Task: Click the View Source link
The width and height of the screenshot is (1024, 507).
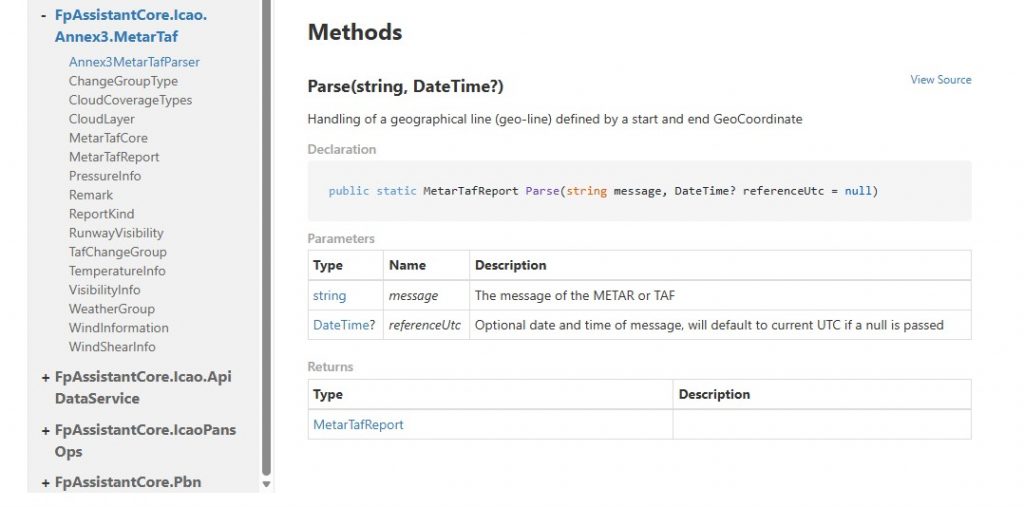Action: pyautogui.click(x=940, y=80)
